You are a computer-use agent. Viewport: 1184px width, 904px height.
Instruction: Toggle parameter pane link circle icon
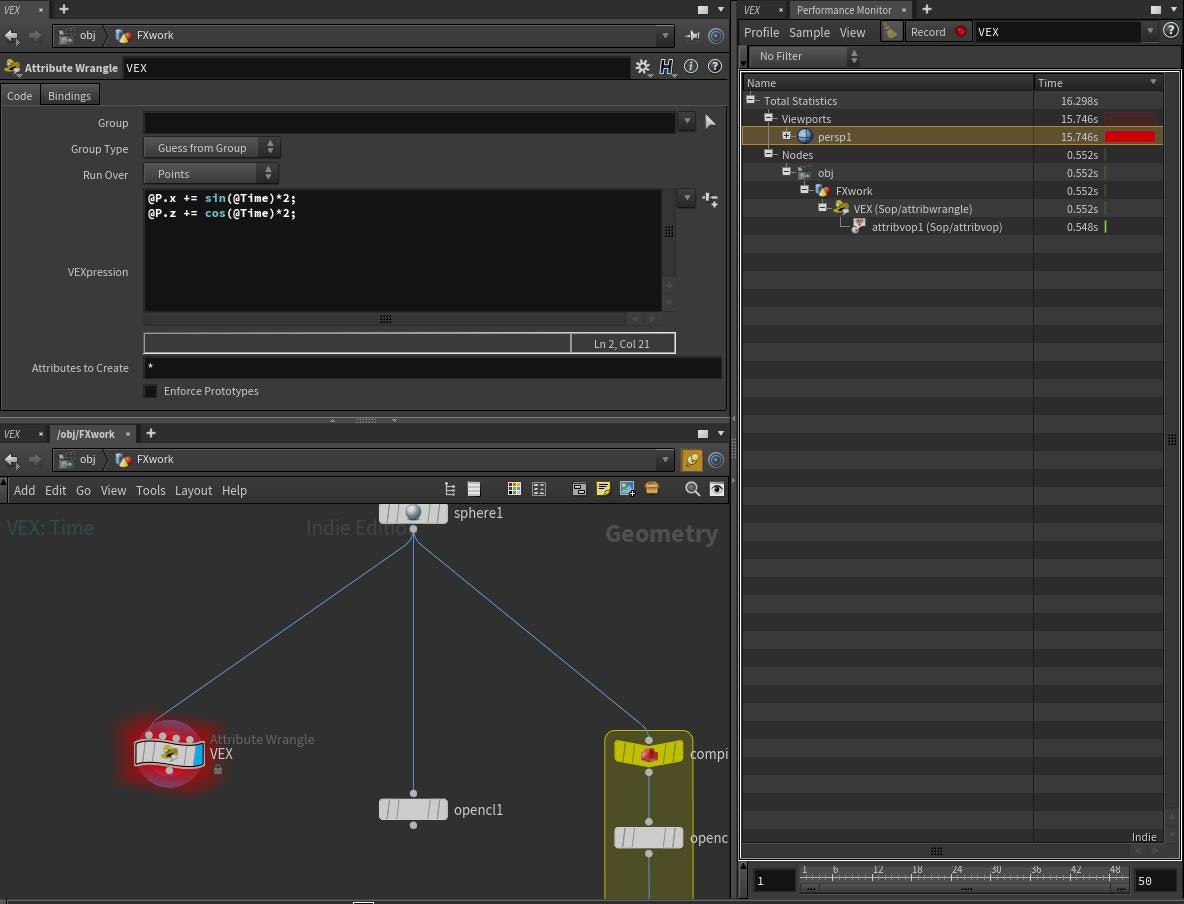tap(716, 35)
